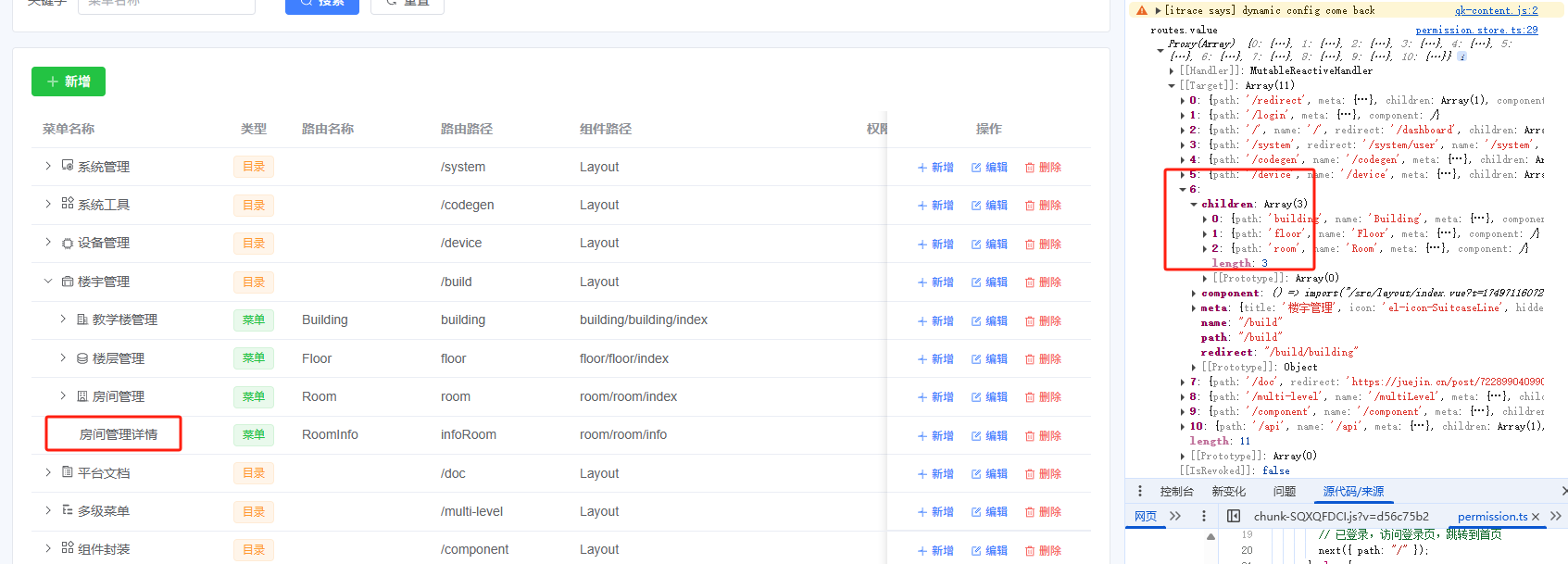Collapse the [[Target]] Array(11) node
The image size is (1568, 564).
pyautogui.click(x=1172, y=85)
